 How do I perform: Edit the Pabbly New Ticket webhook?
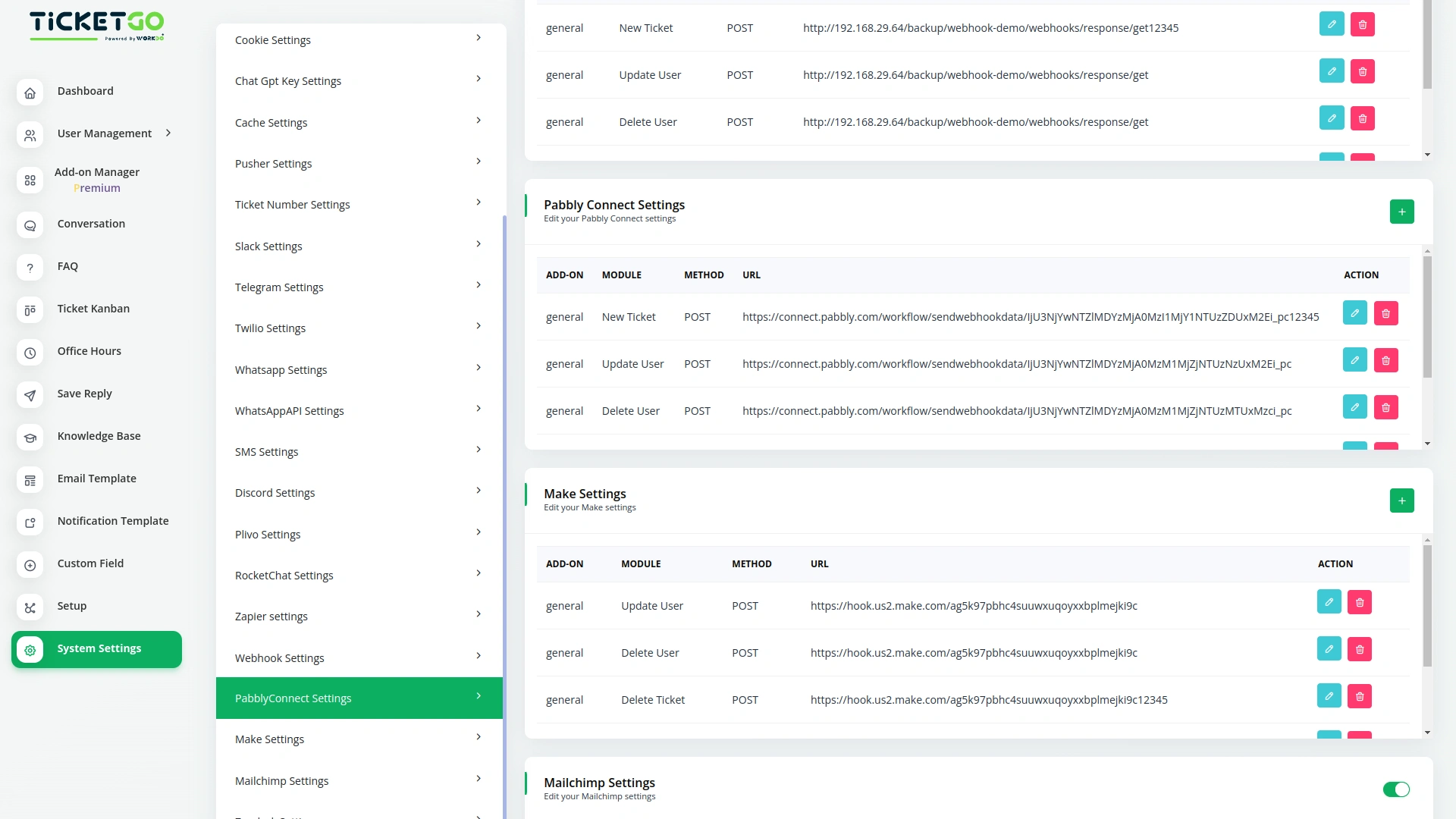[x=1354, y=313]
